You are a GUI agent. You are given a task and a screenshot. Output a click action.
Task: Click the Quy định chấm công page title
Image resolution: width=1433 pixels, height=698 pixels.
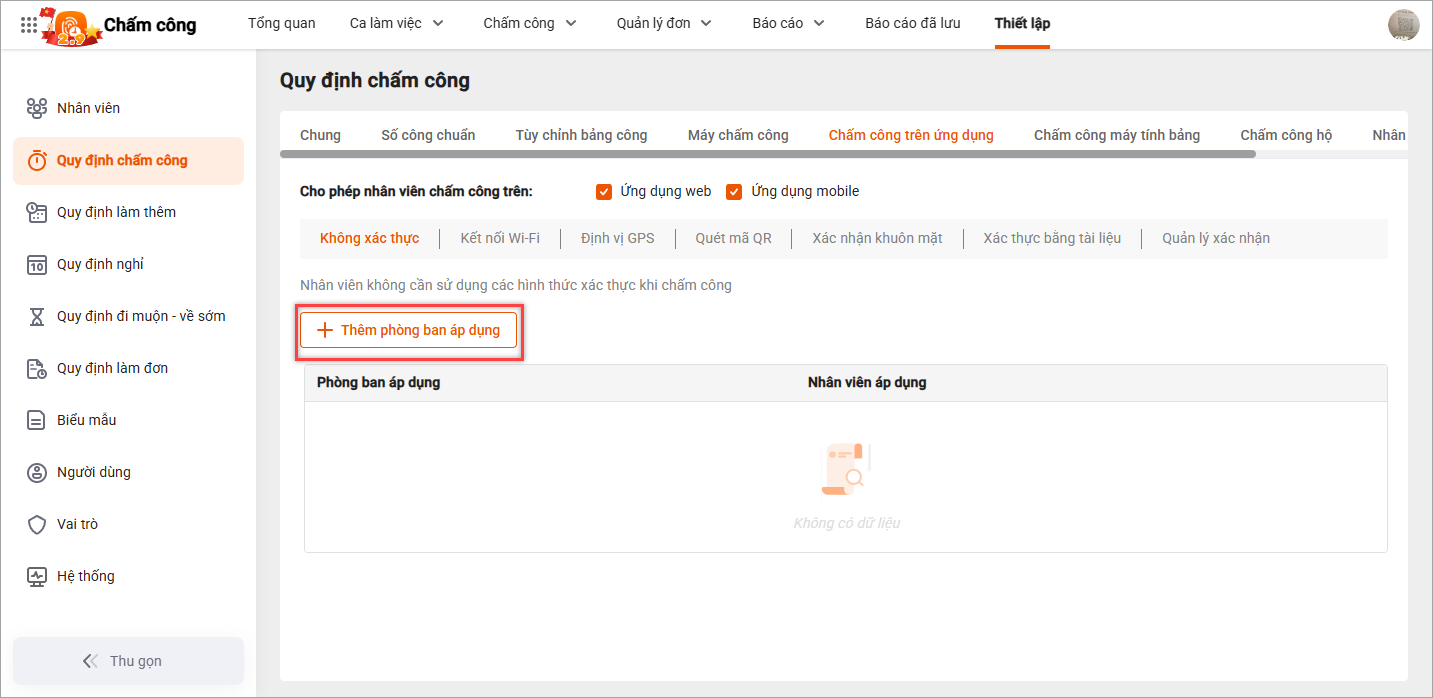[x=375, y=80]
